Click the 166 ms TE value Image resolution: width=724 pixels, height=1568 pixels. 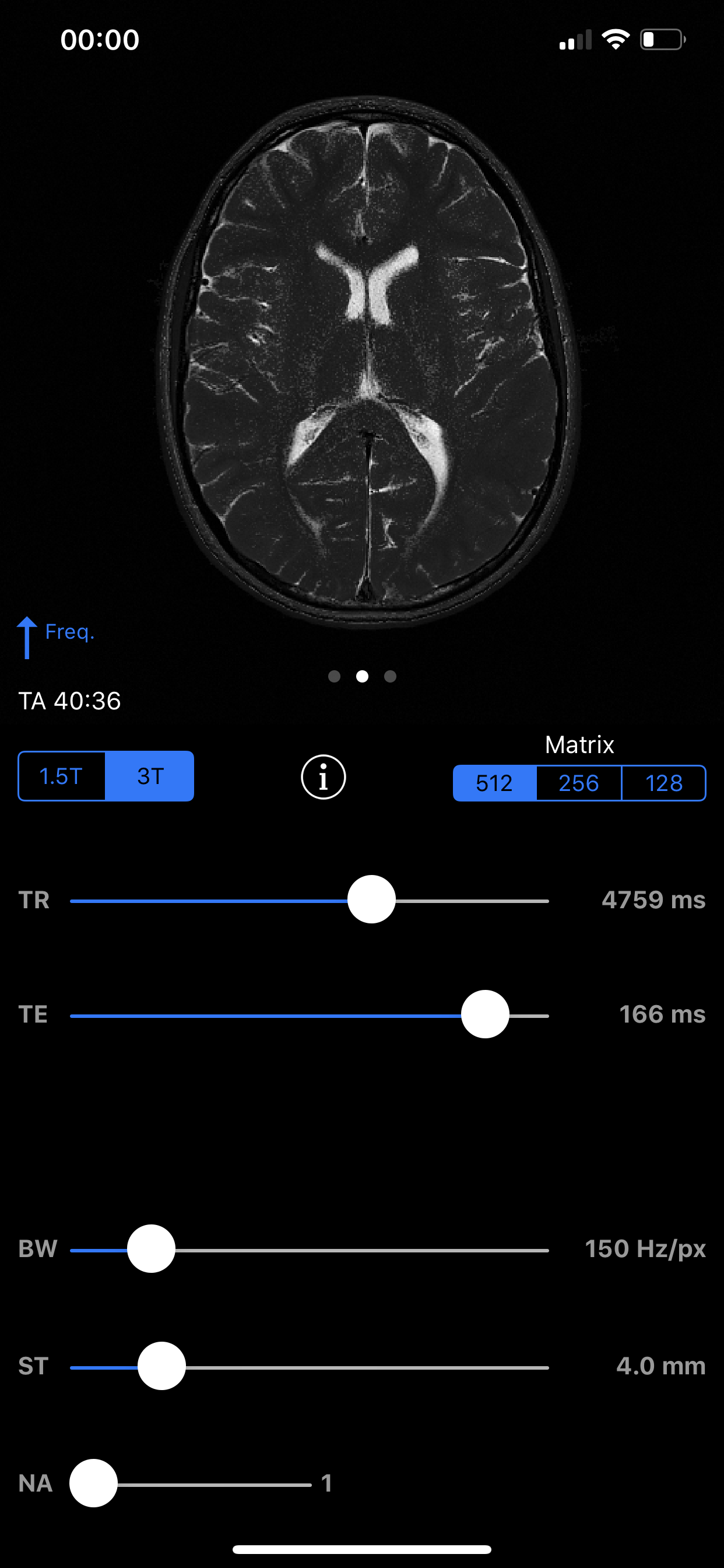663,1014
